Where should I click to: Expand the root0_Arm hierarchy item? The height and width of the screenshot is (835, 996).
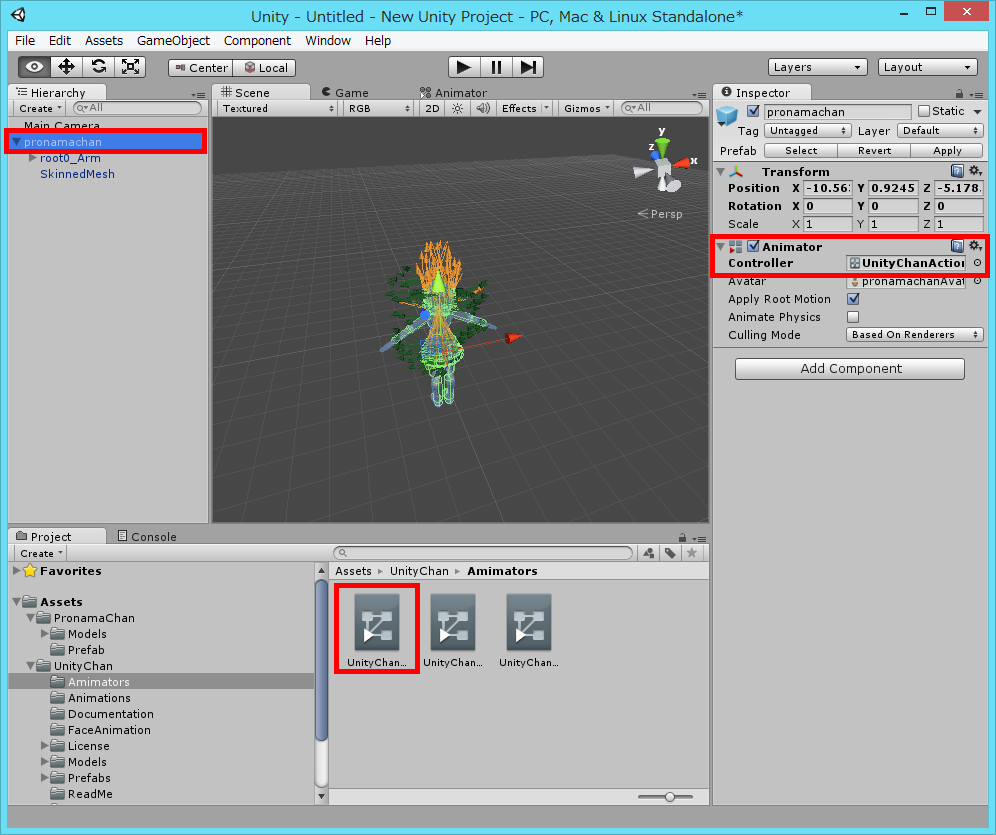pos(32,158)
